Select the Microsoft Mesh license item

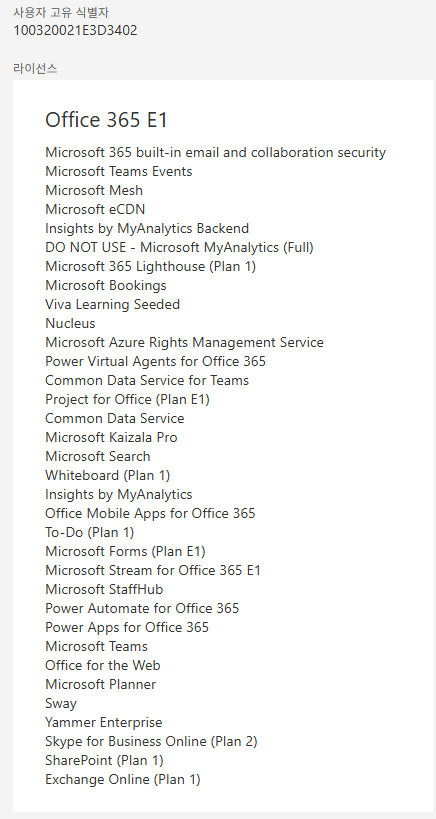tap(94, 191)
